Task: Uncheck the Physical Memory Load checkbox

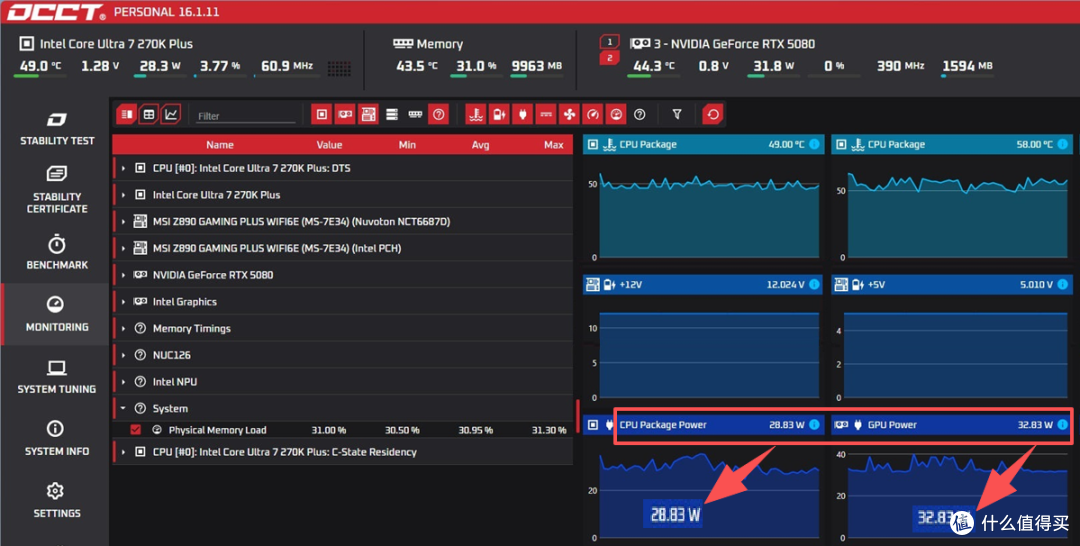Action: (136, 430)
